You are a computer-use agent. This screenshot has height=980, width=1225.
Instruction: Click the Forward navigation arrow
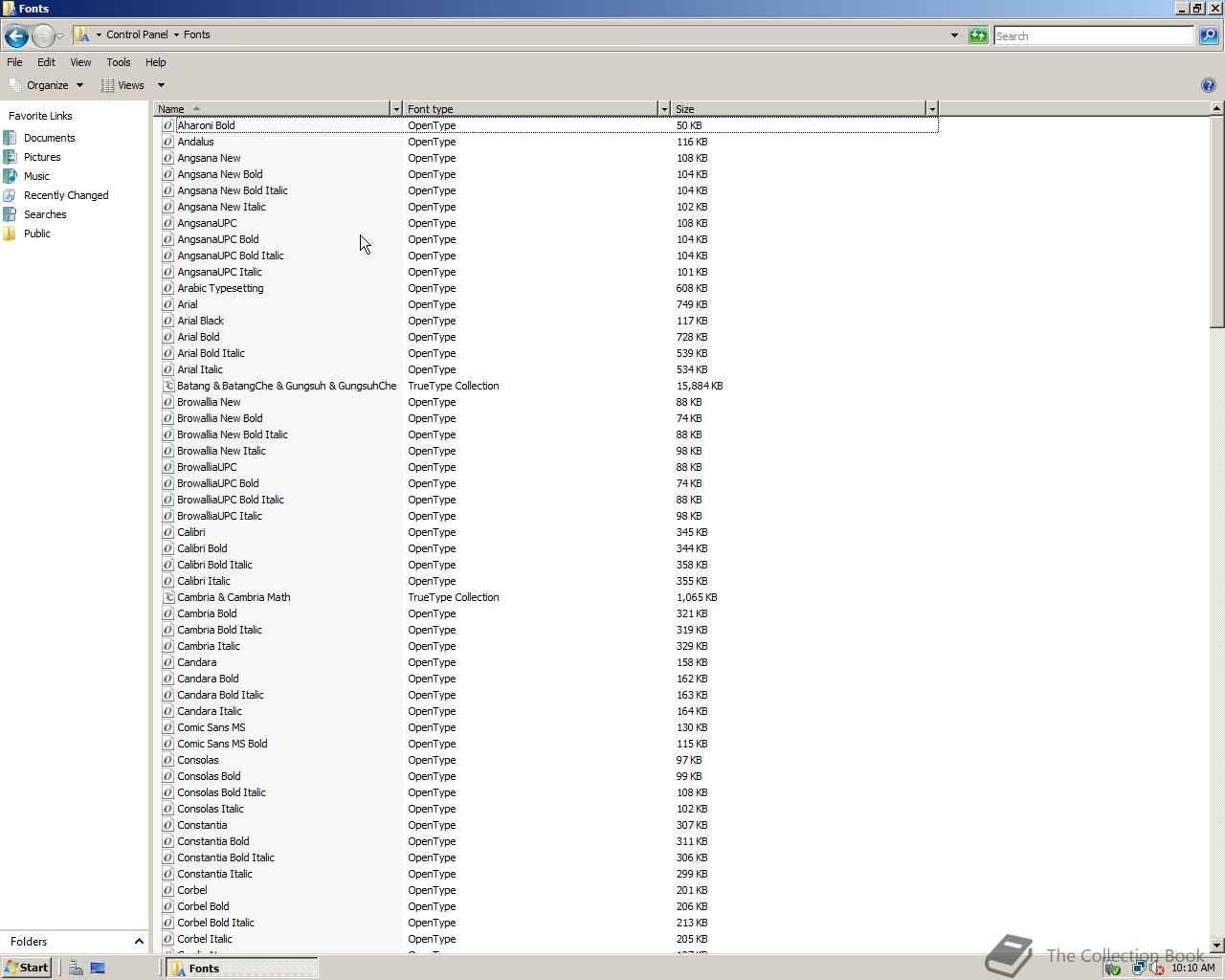(x=43, y=36)
